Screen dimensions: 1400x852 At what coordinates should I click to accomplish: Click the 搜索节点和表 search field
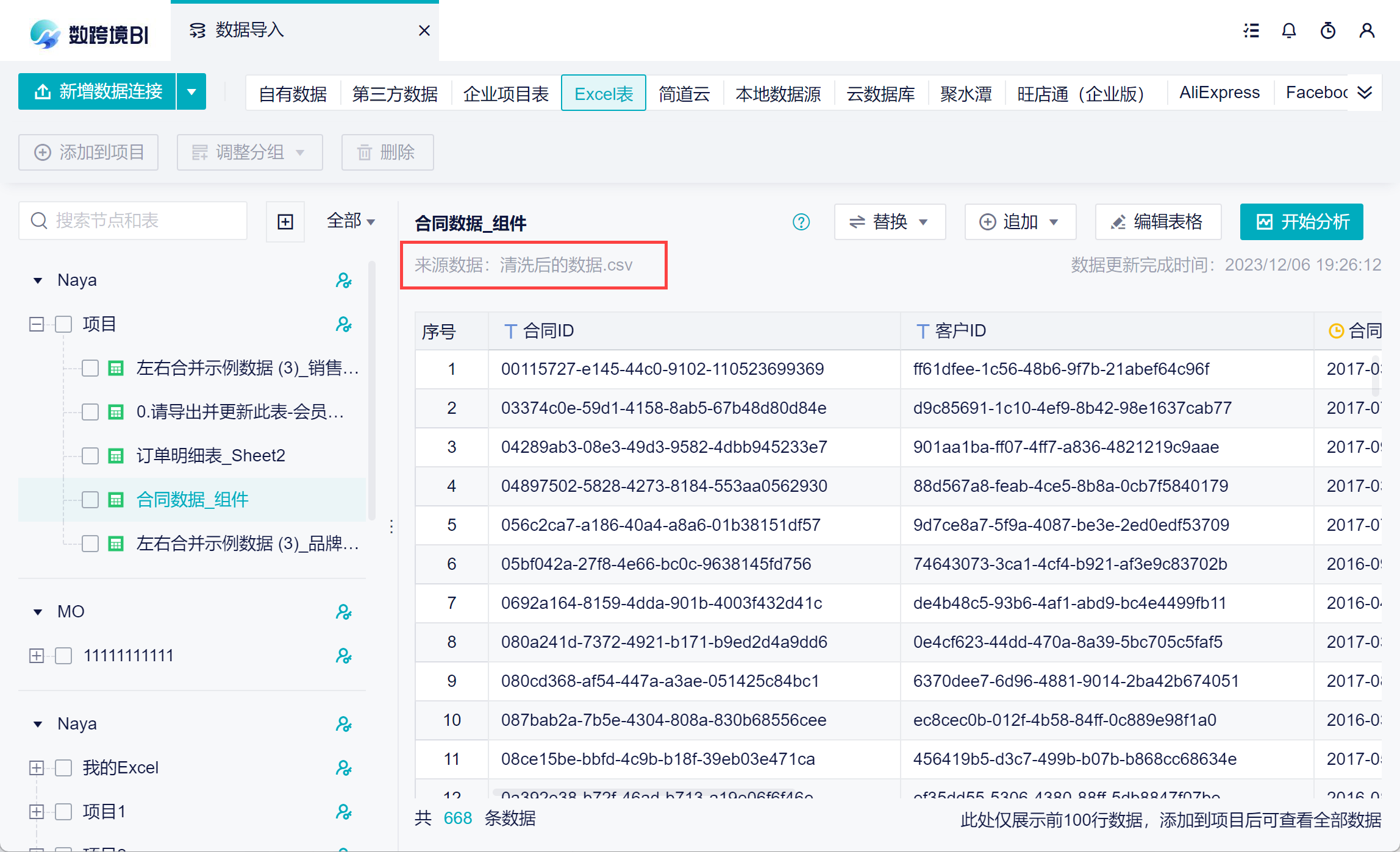pos(133,221)
